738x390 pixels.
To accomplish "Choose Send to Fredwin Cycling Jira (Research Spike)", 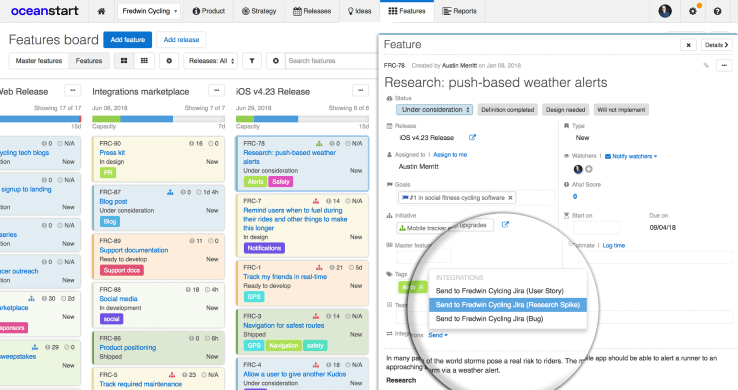I will [x=508, y=305].
